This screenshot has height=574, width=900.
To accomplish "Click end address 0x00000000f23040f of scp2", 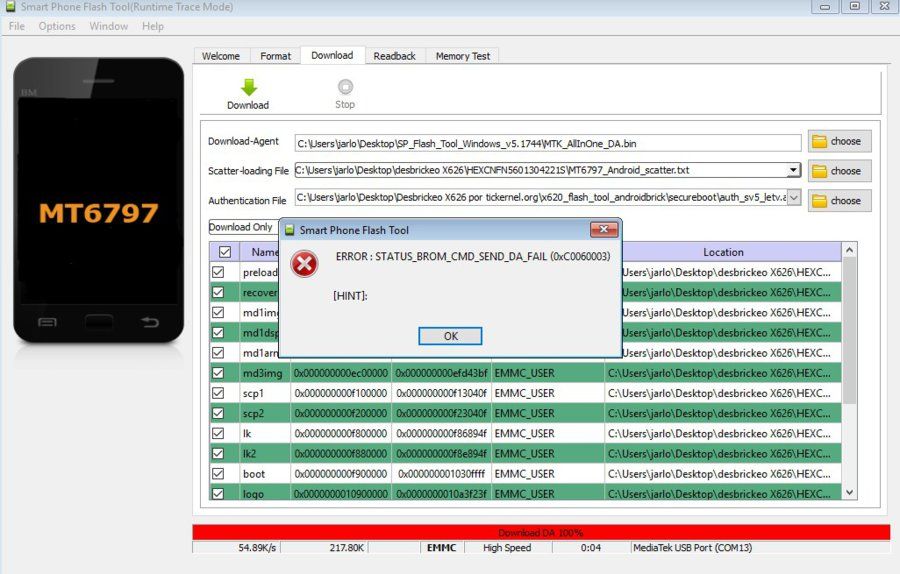I will coord(441,413).
